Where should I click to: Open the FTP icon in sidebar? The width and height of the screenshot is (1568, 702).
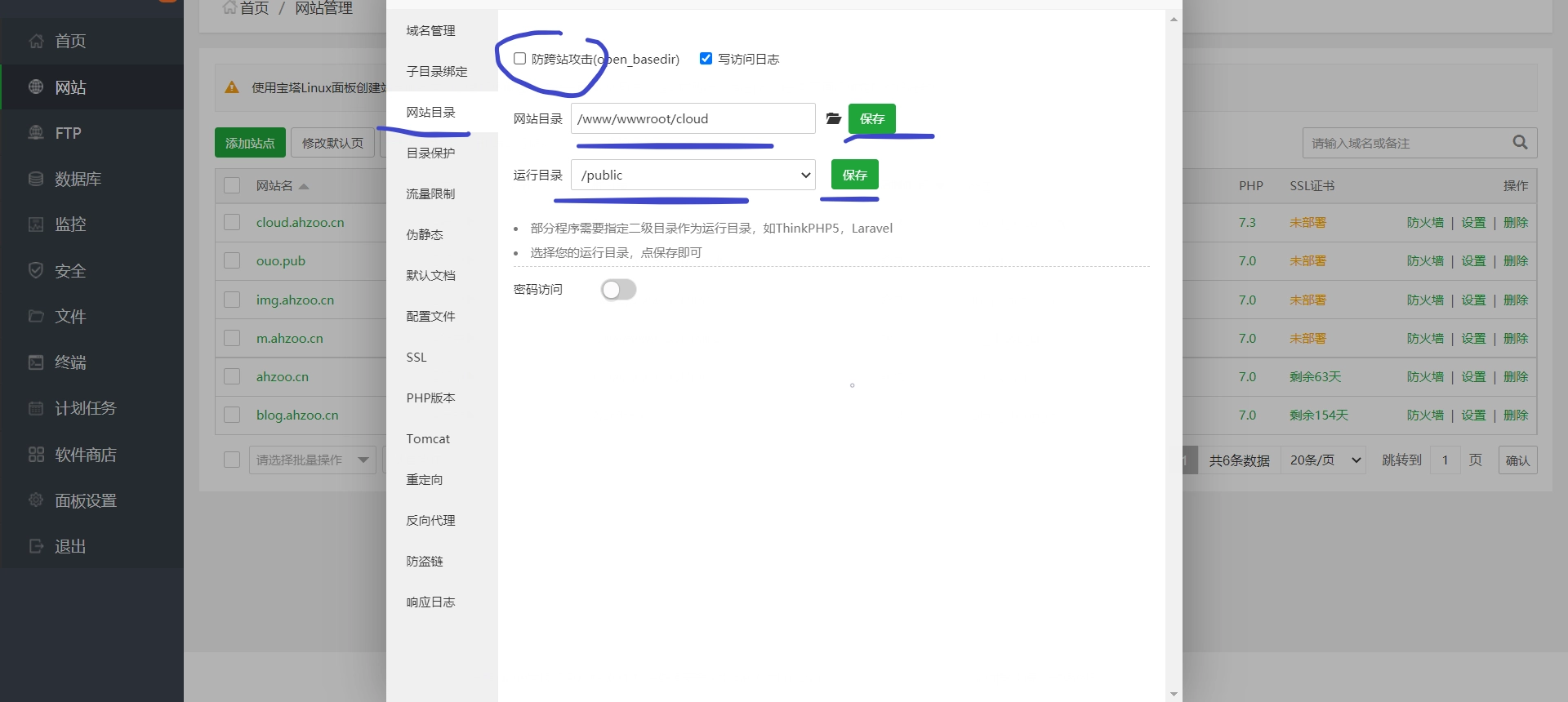point(36,132)
